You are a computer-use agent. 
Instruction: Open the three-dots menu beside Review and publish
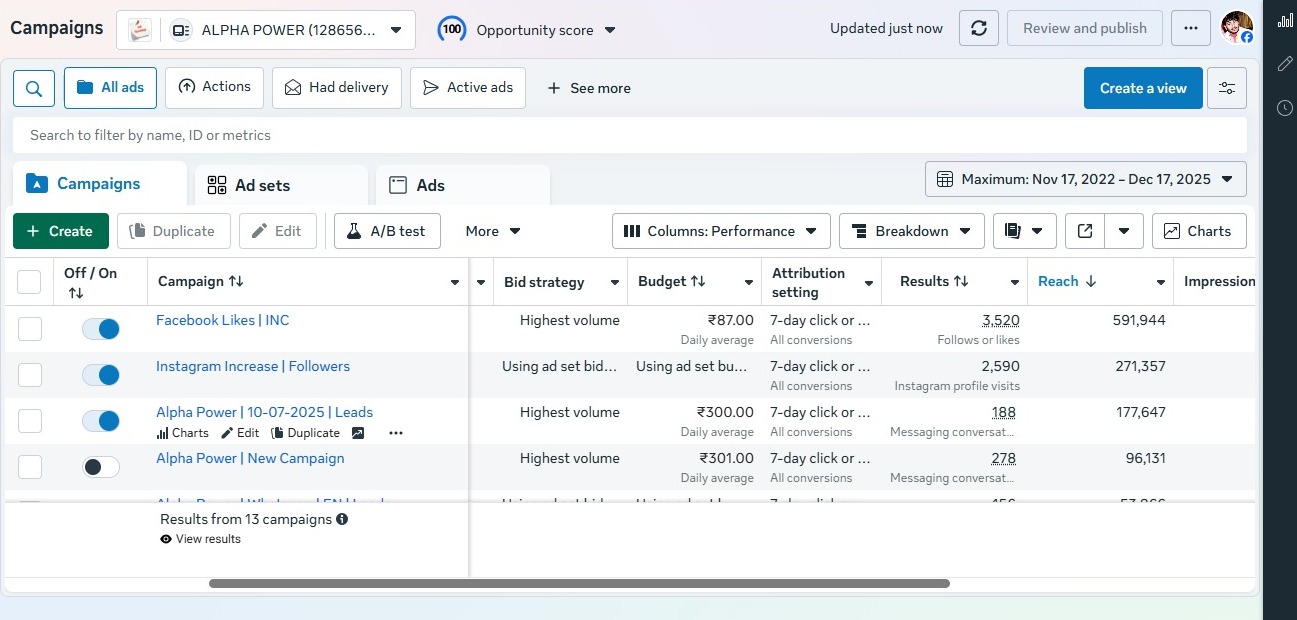pos(1190,28)
